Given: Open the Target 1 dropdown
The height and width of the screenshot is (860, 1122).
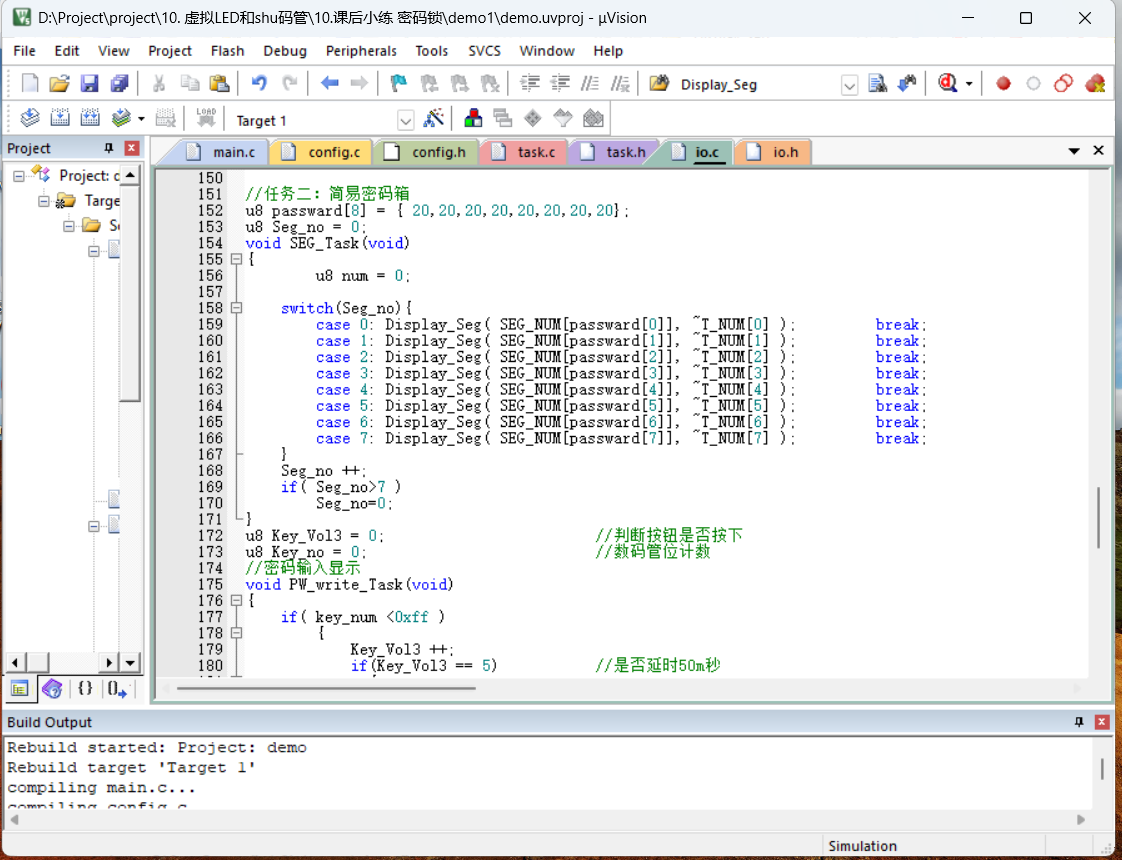Looking at the screenshot, I should point(406,120).
